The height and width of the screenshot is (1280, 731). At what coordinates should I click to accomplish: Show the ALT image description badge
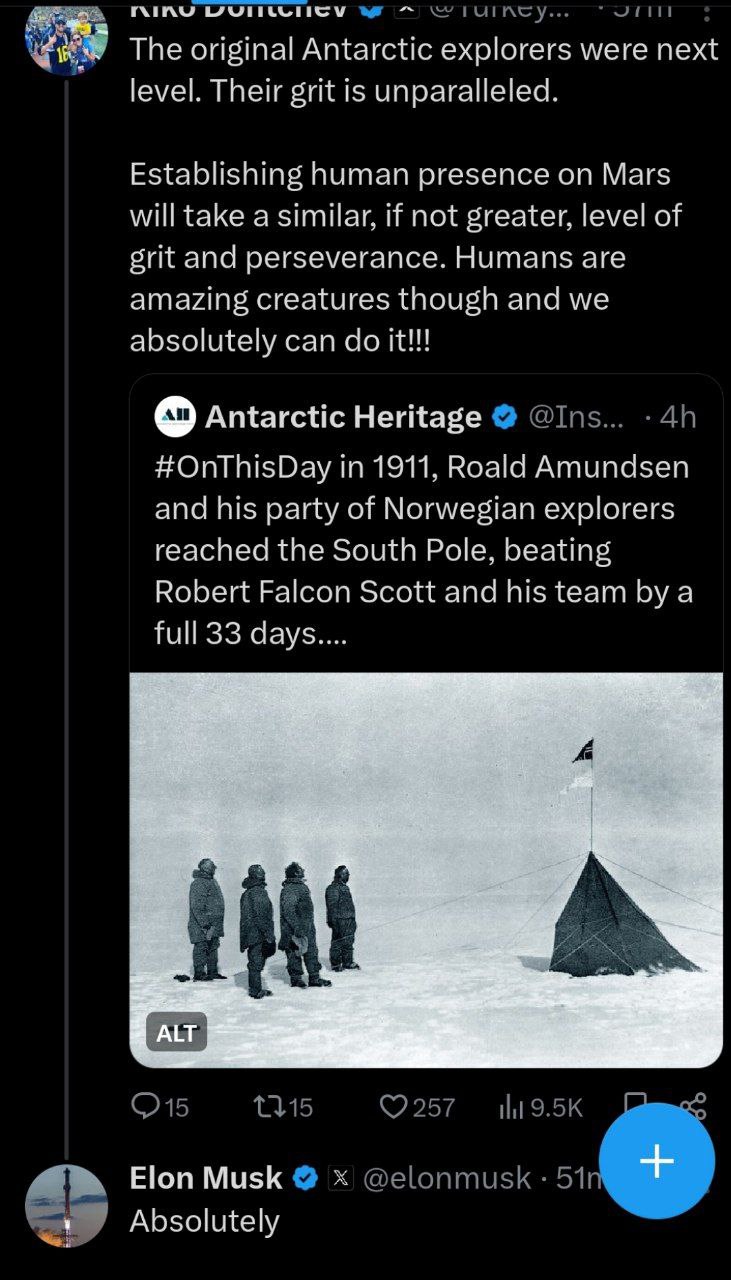(176, 1033)
